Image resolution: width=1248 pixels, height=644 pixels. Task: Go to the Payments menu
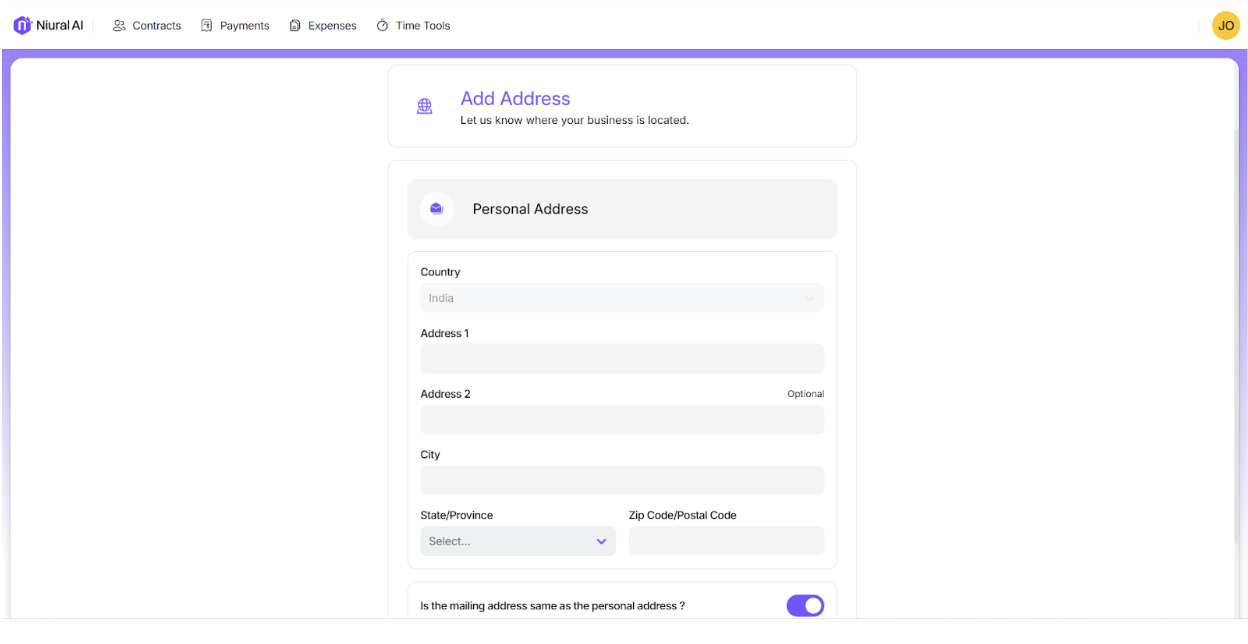point(244,26)
